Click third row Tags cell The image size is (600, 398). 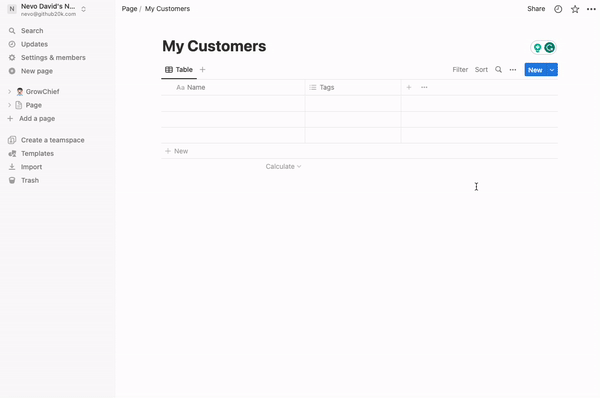click(353, 135)
